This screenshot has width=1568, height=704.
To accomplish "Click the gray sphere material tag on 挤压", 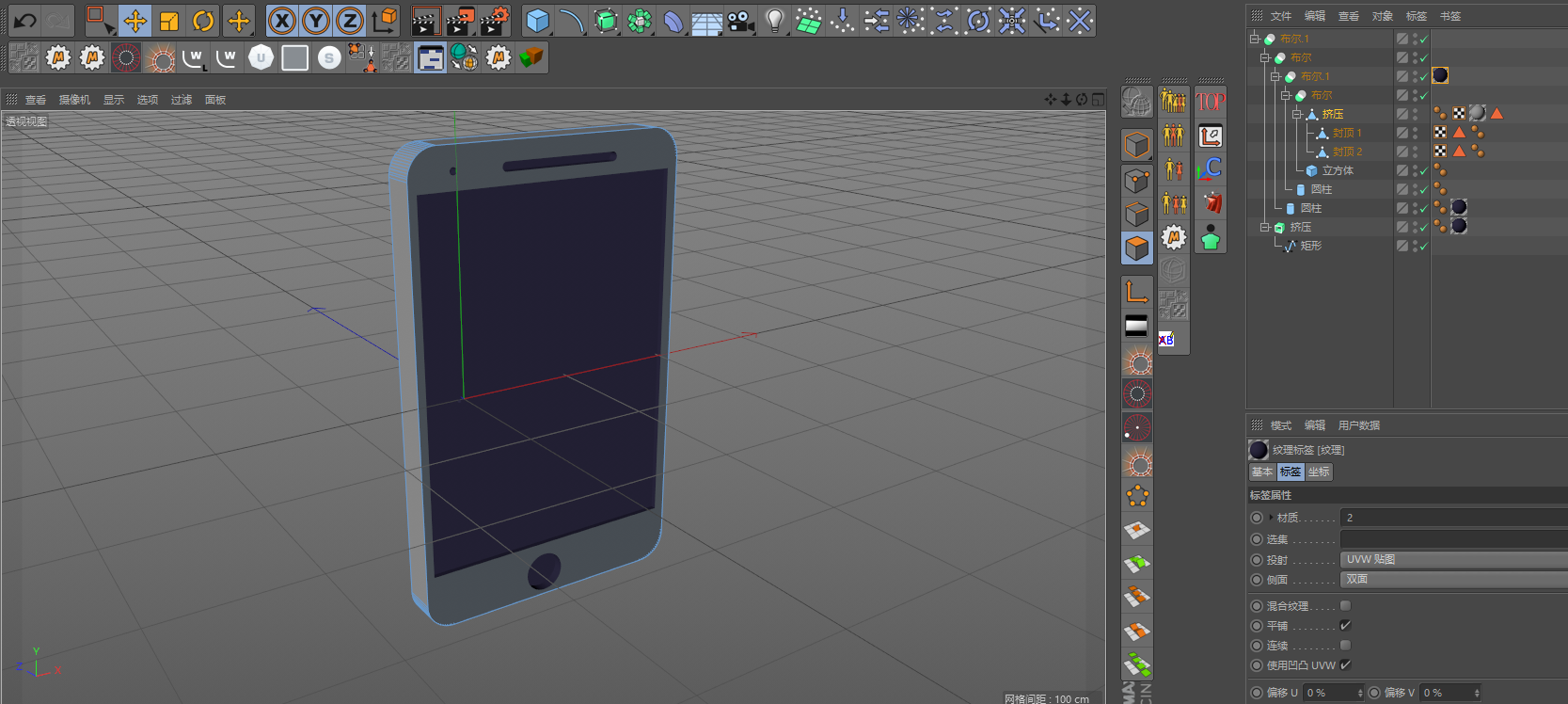I will click(1478, 113).
